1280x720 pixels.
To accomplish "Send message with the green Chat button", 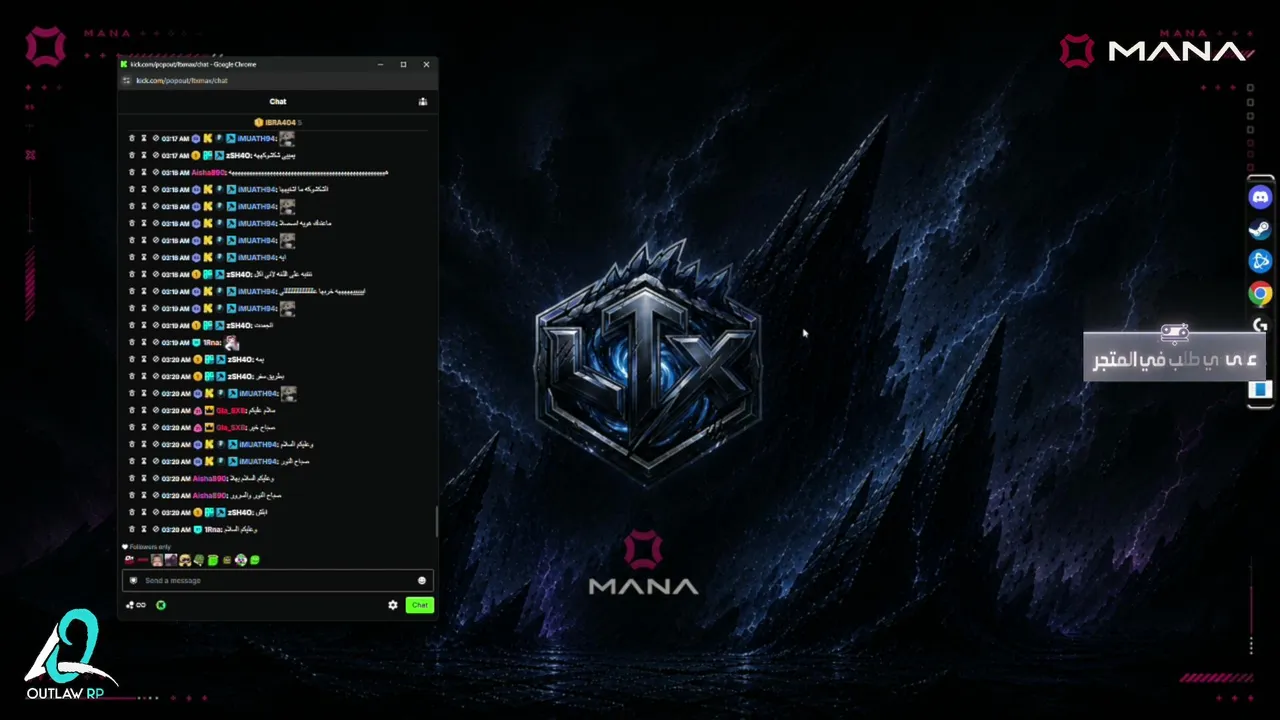I will click(x=420, y=605).
